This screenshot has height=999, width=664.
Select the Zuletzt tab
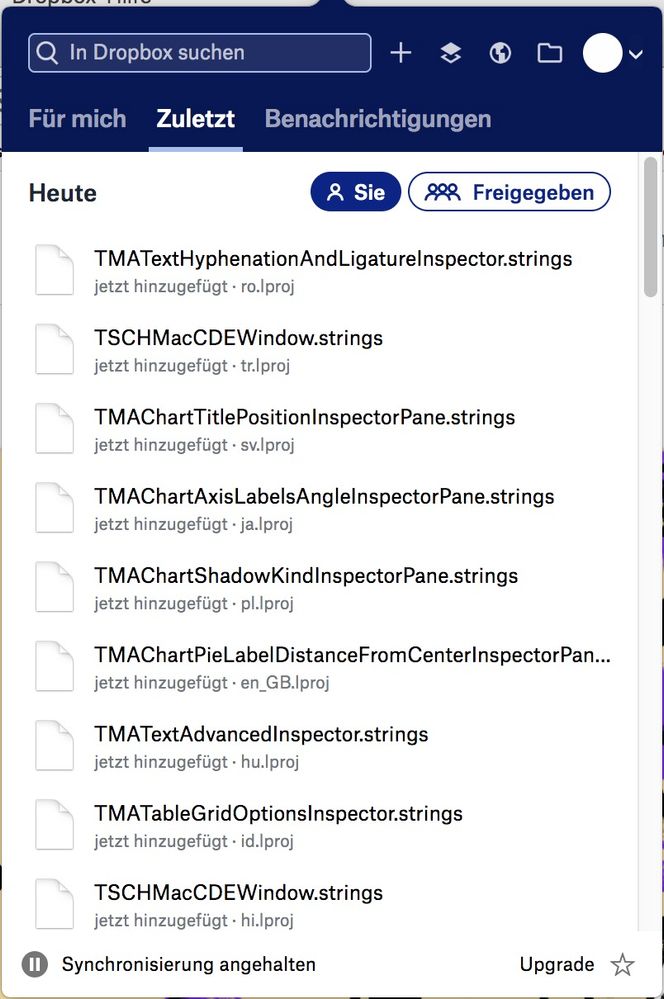(x=195, y=119)
